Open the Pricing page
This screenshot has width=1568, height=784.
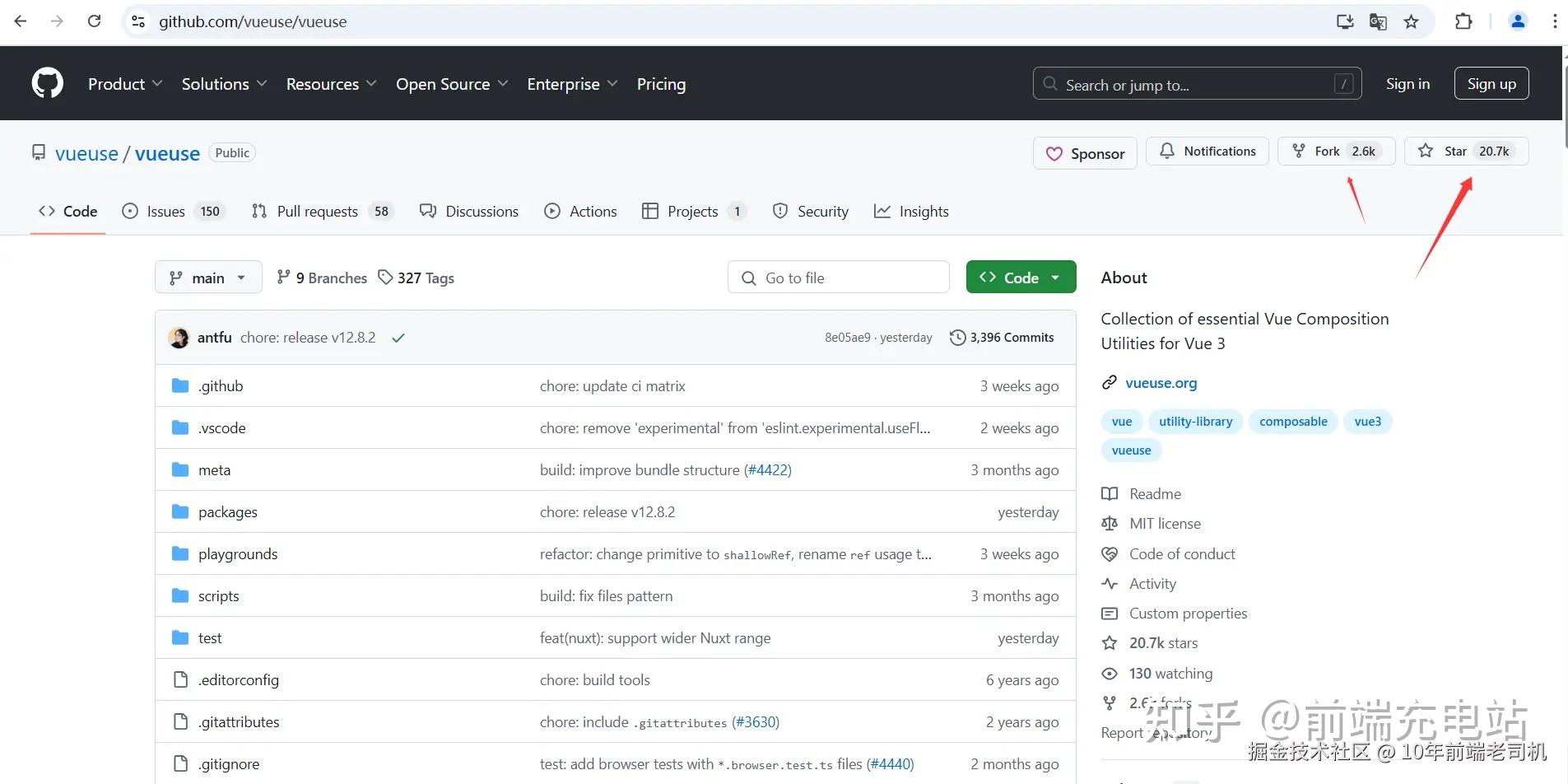point(661,84)
